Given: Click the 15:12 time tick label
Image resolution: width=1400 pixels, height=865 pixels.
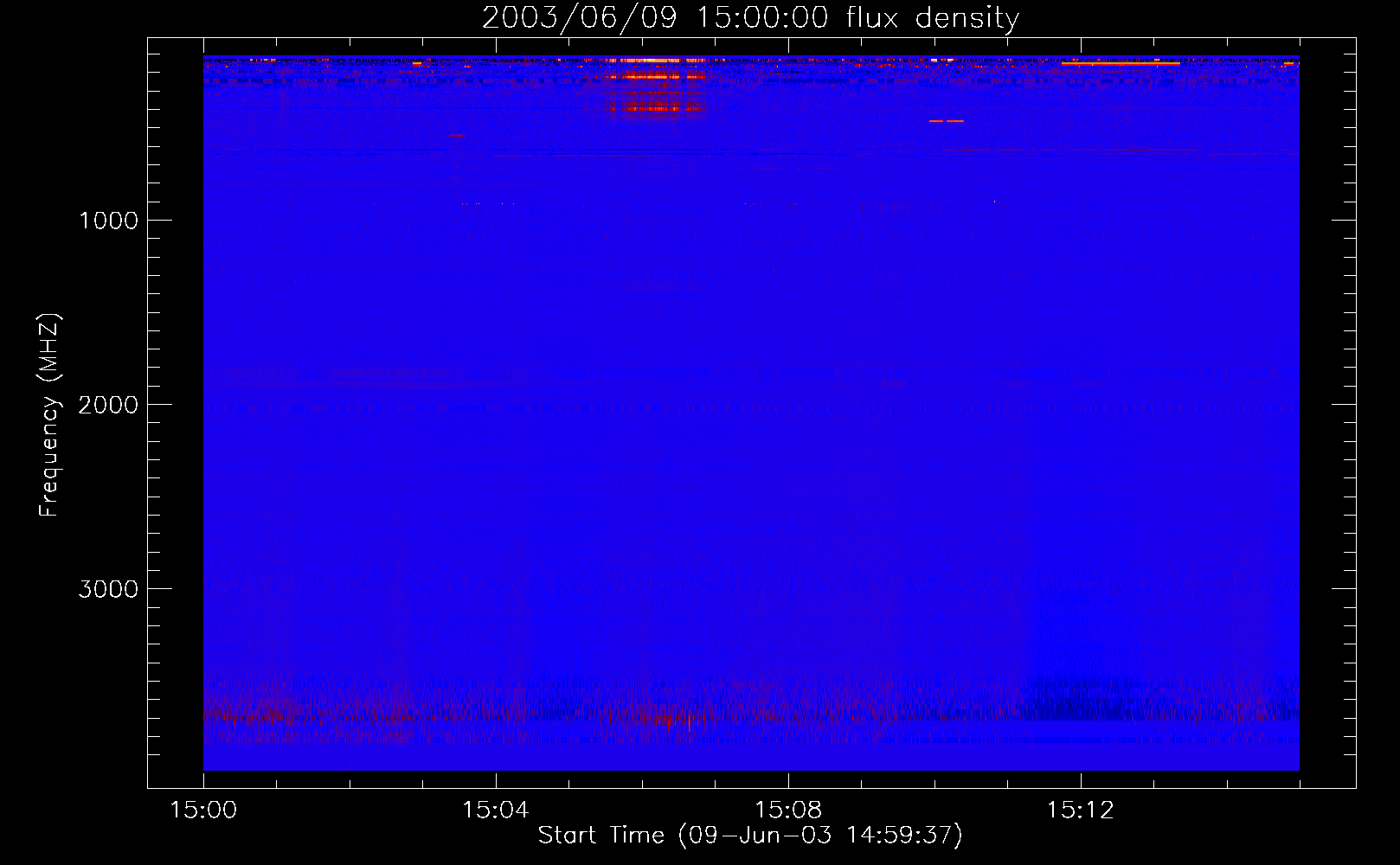Looking at the screenshot, I should 1081,811.
